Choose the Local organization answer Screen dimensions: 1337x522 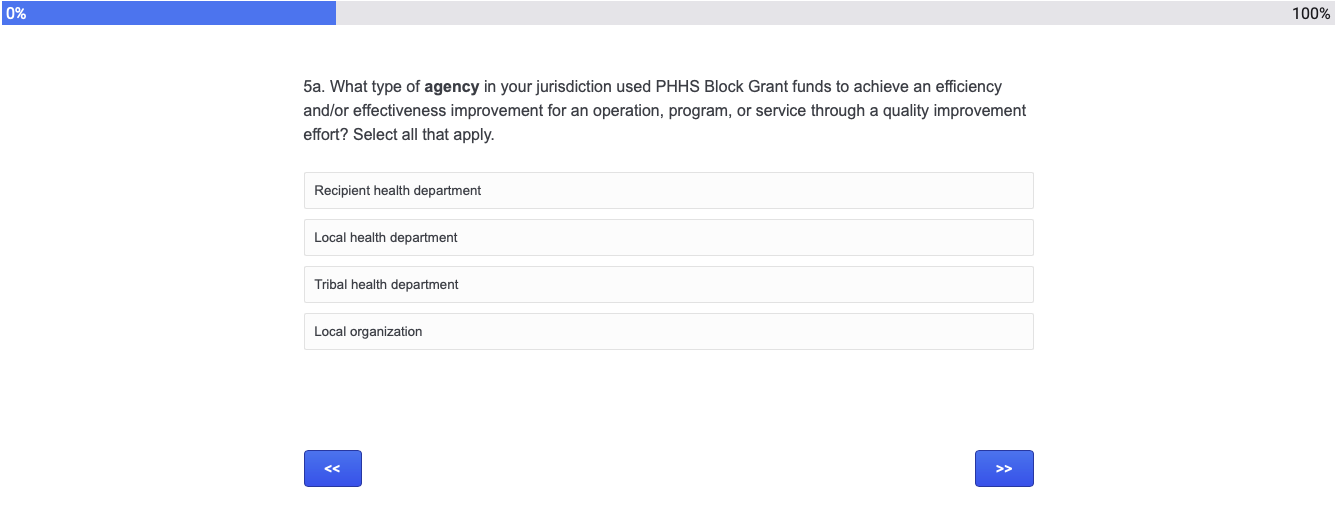point(668,331)
